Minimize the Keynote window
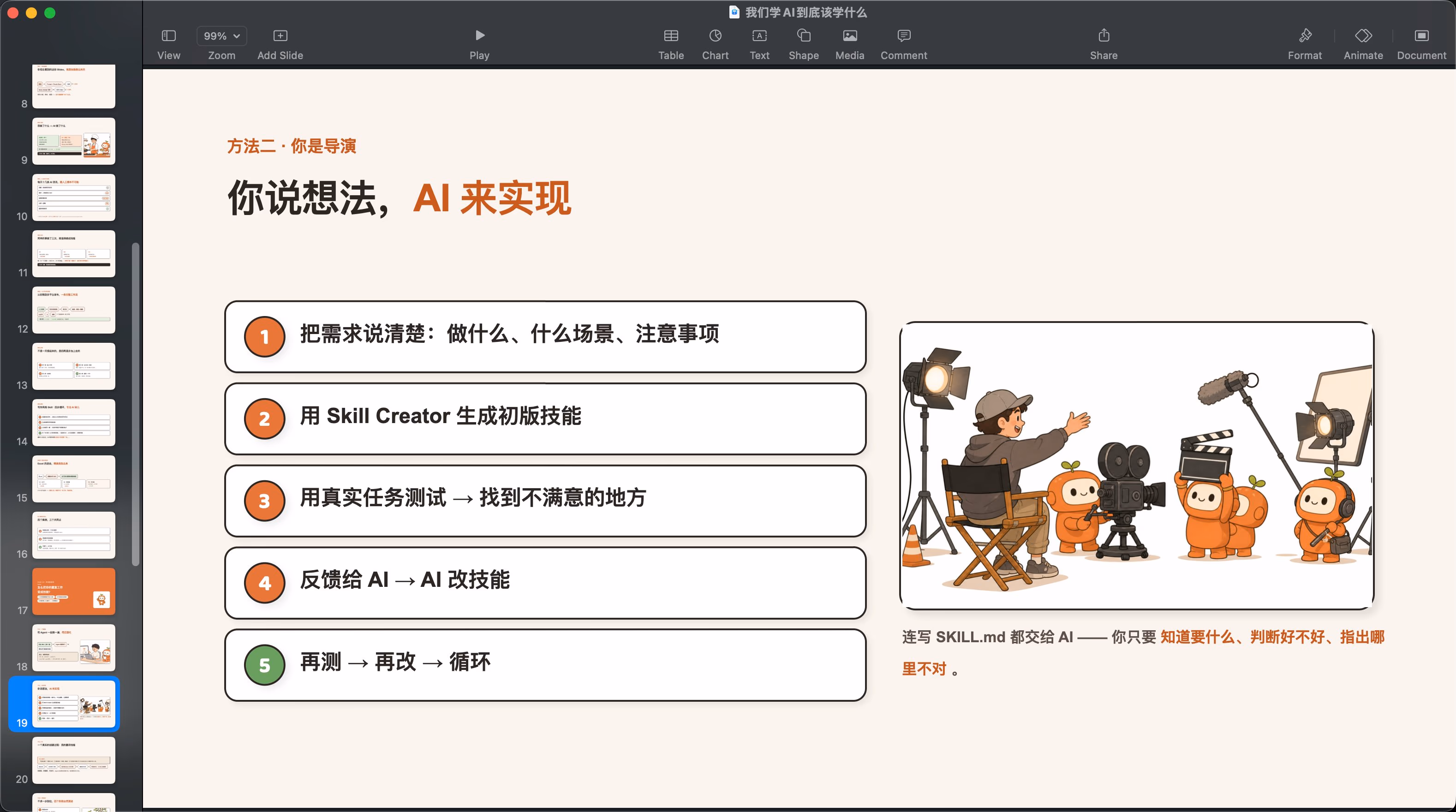The width and height of the screenshot is (1456, 812). (32, 12)
